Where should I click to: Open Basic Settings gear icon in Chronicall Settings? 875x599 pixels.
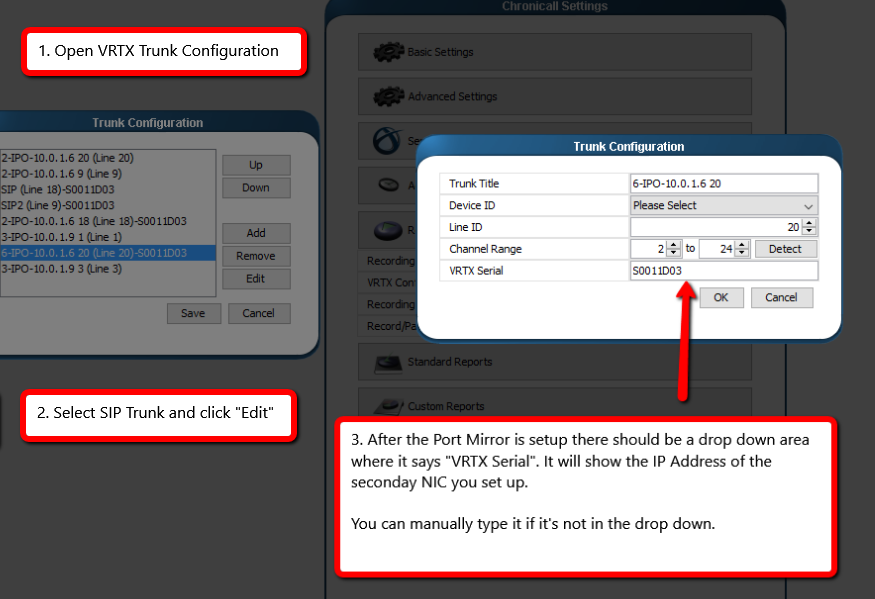pos(388,52)
